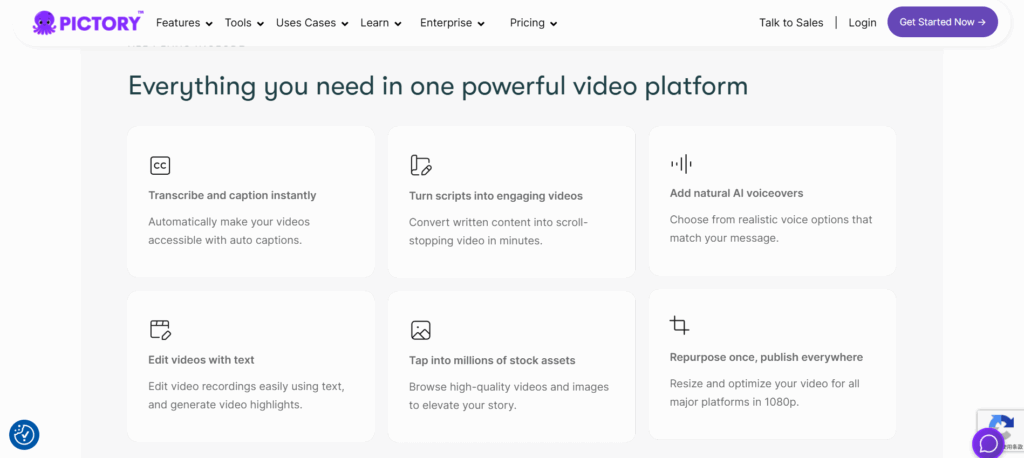
Task: Expand the Learn menu
Action: pos(380,23)
